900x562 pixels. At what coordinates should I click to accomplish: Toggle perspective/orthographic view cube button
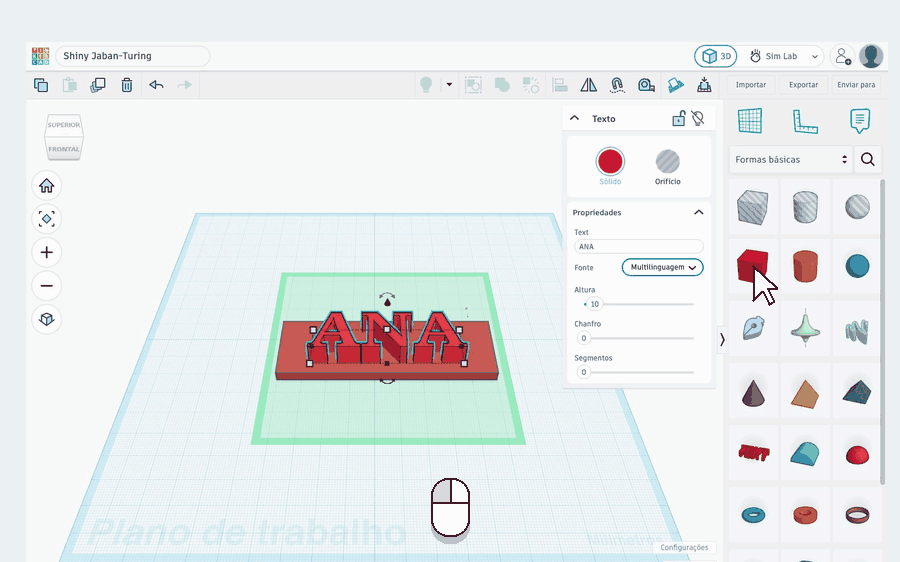pos(46,319)
